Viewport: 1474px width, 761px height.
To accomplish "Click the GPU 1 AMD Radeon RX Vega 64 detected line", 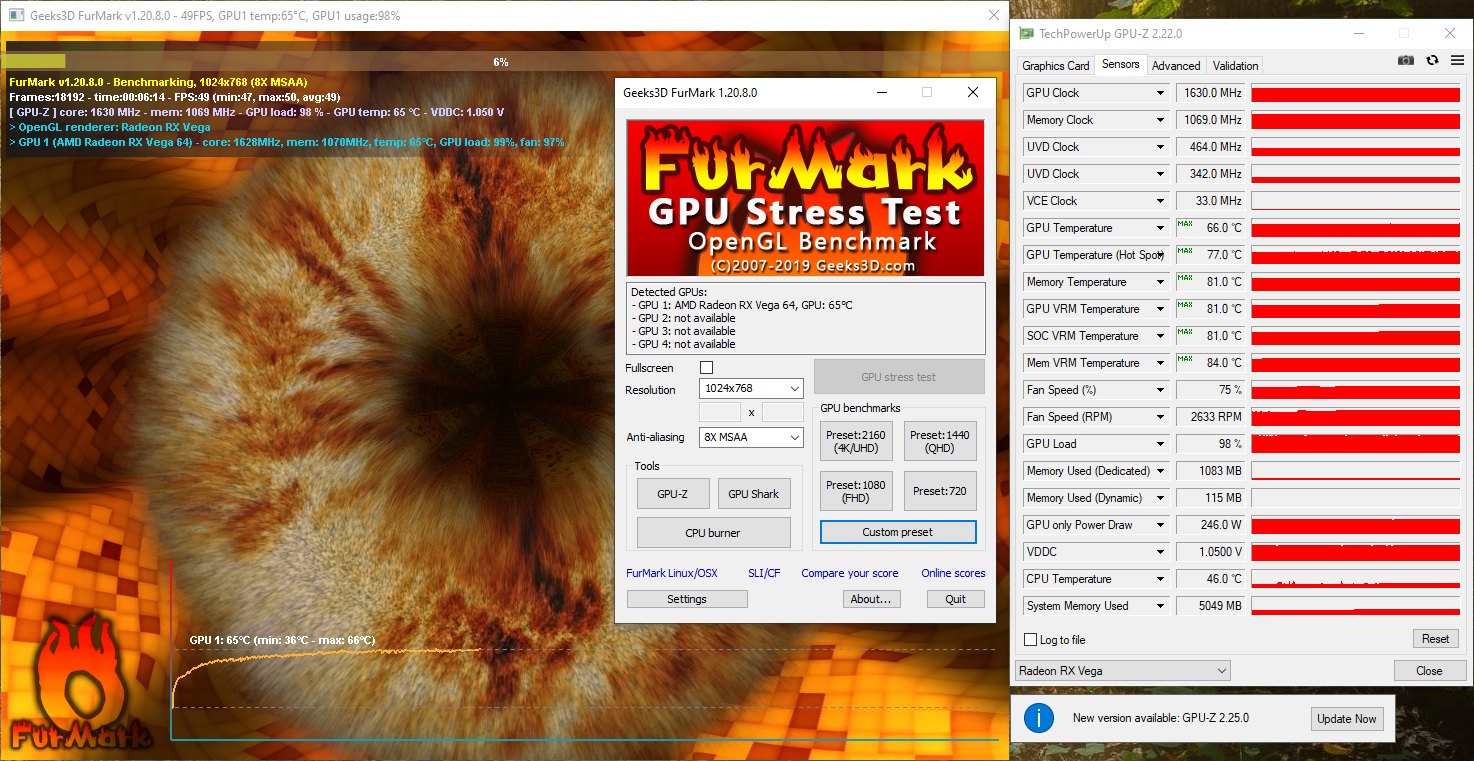I will (x=741, y=305).
